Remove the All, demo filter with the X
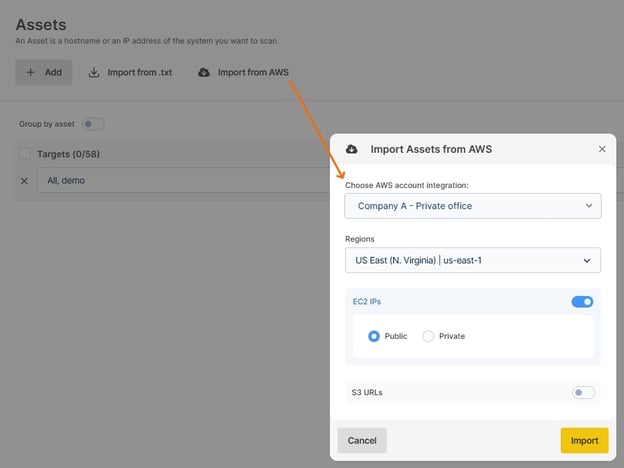The image size is (624, 468). pos(25,180)
